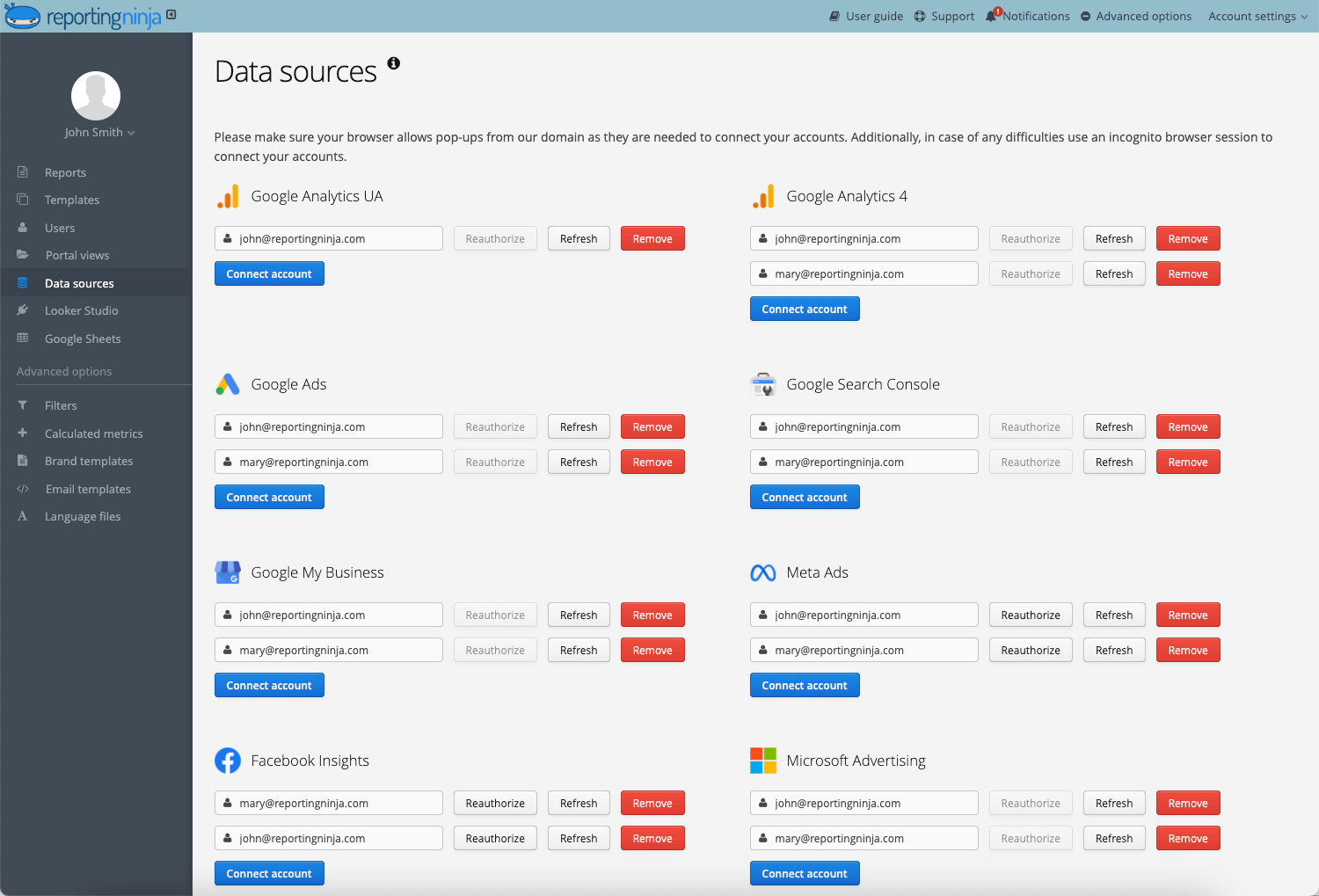Click the Facebook Insights logo icon
Viewport: 1319px width, 896px height.
[228, 761]
